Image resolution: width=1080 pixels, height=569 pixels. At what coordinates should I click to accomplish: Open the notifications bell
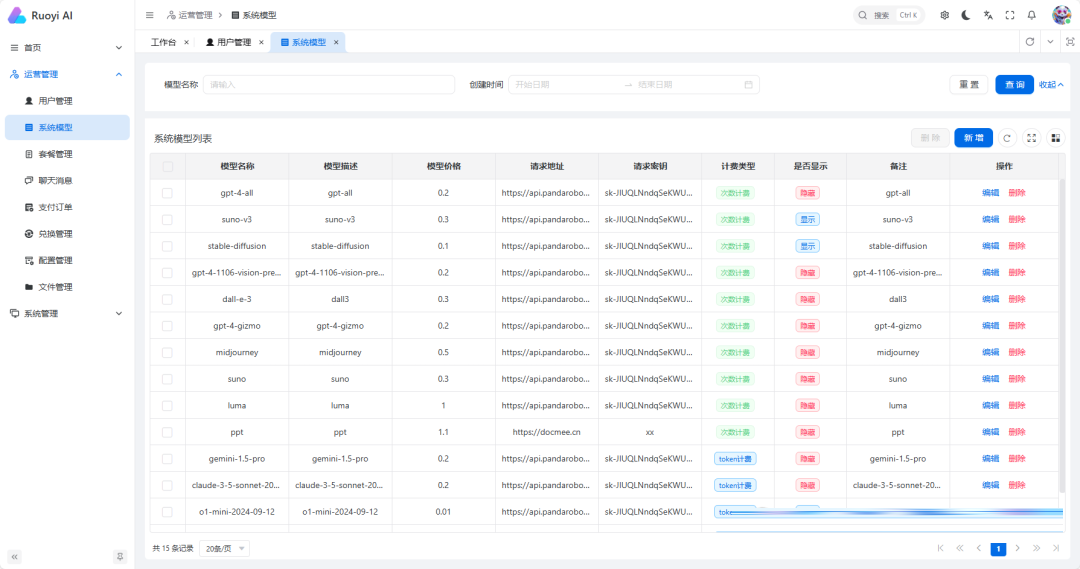[x=1032, y=15]
